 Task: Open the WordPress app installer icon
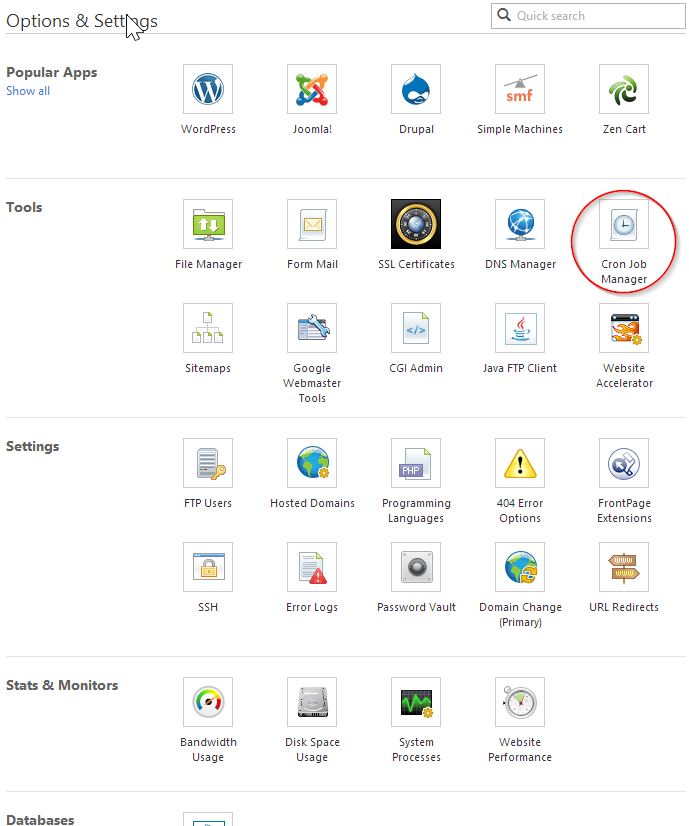tap(208, 90)
